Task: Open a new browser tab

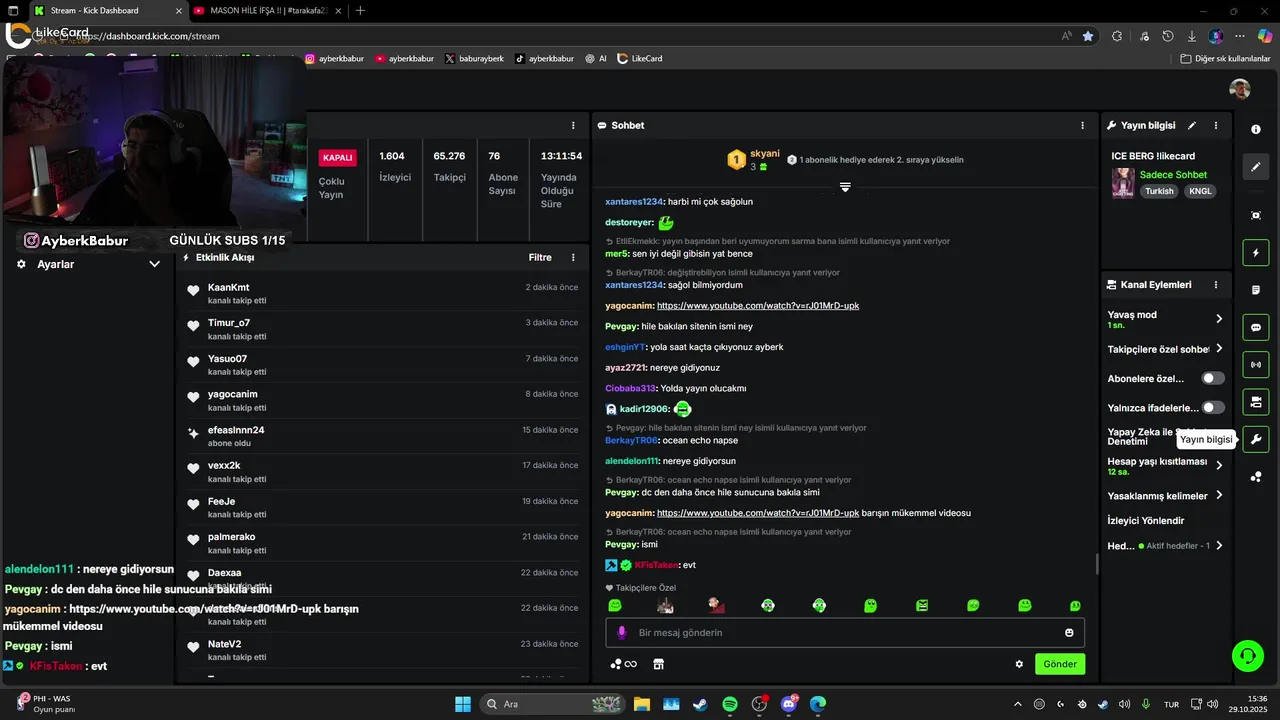Action: click(x=360, y=11)
